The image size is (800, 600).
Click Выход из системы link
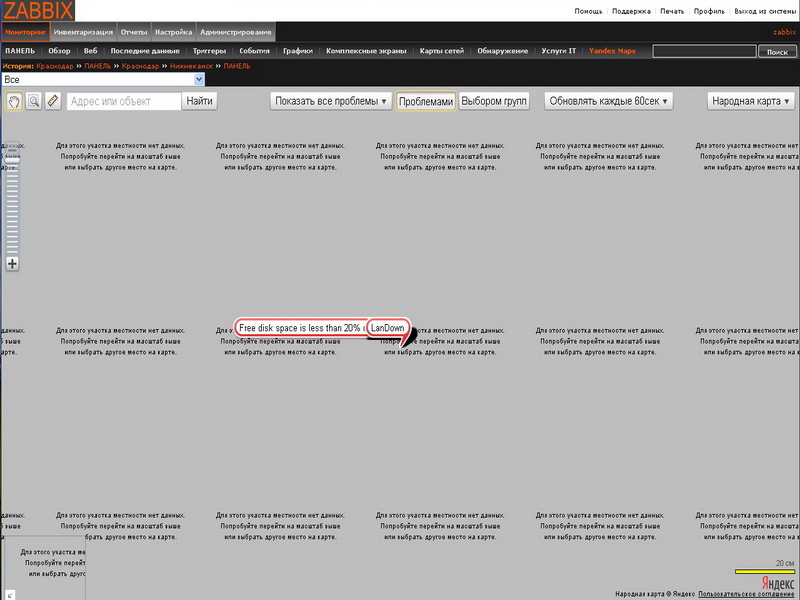[x=765, y=11]
